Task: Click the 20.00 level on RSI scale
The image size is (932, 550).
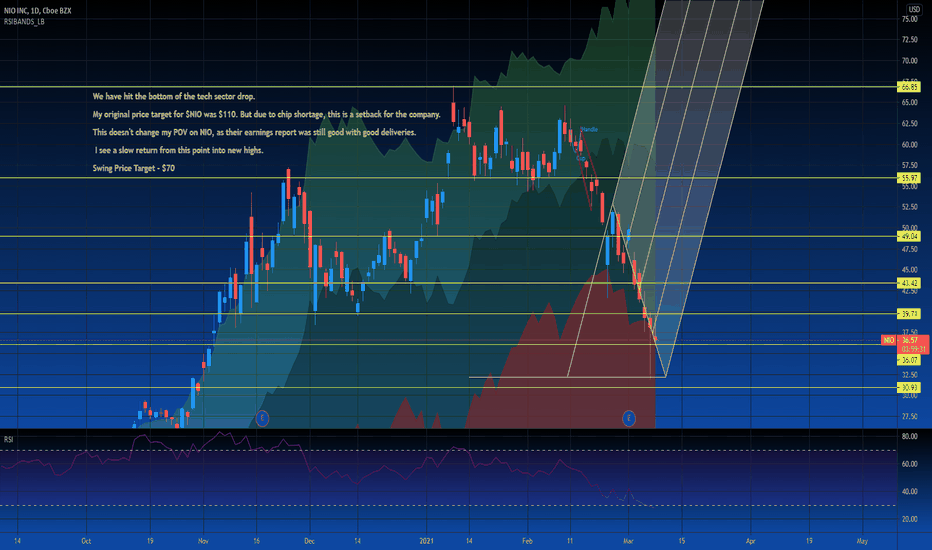Action: [909, 519]
